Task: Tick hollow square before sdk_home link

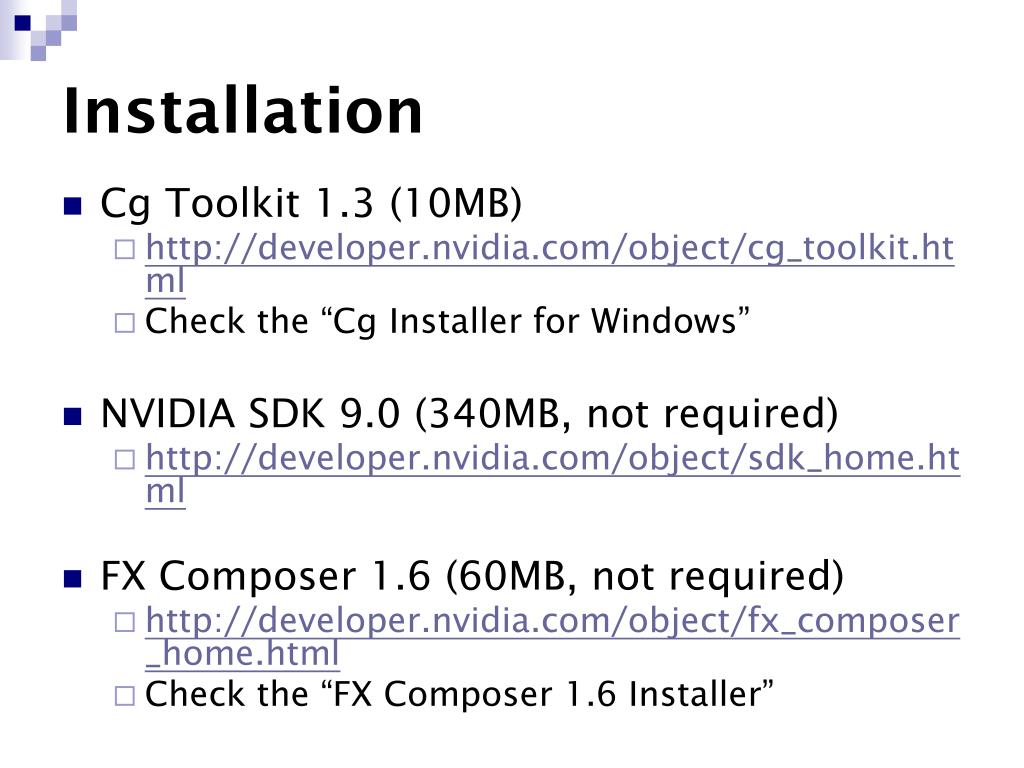Action: [125, 460]
